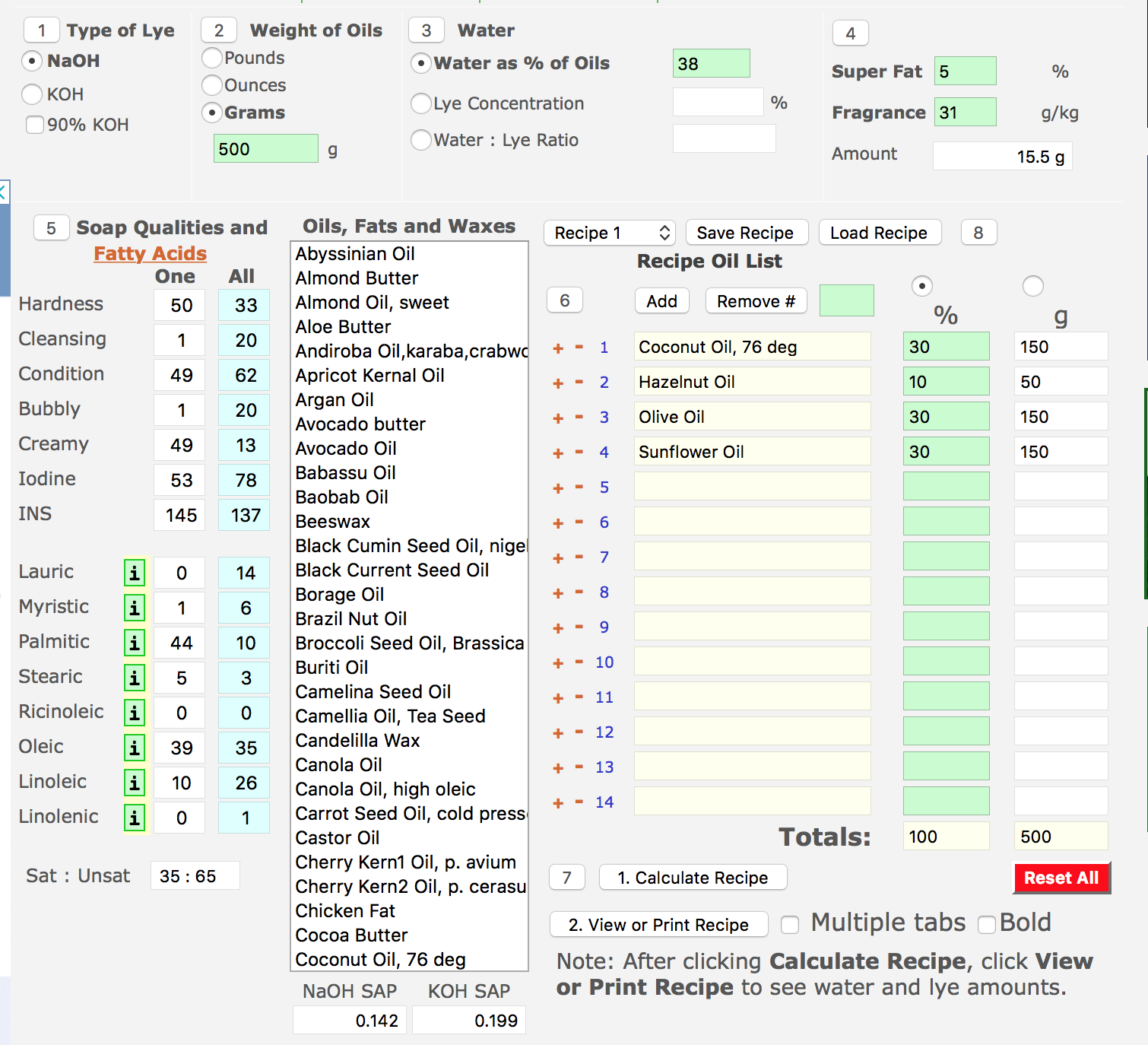1148x1045 pixels.
Task: Click plus icon on recipe row 14
Action: (558, 803)
